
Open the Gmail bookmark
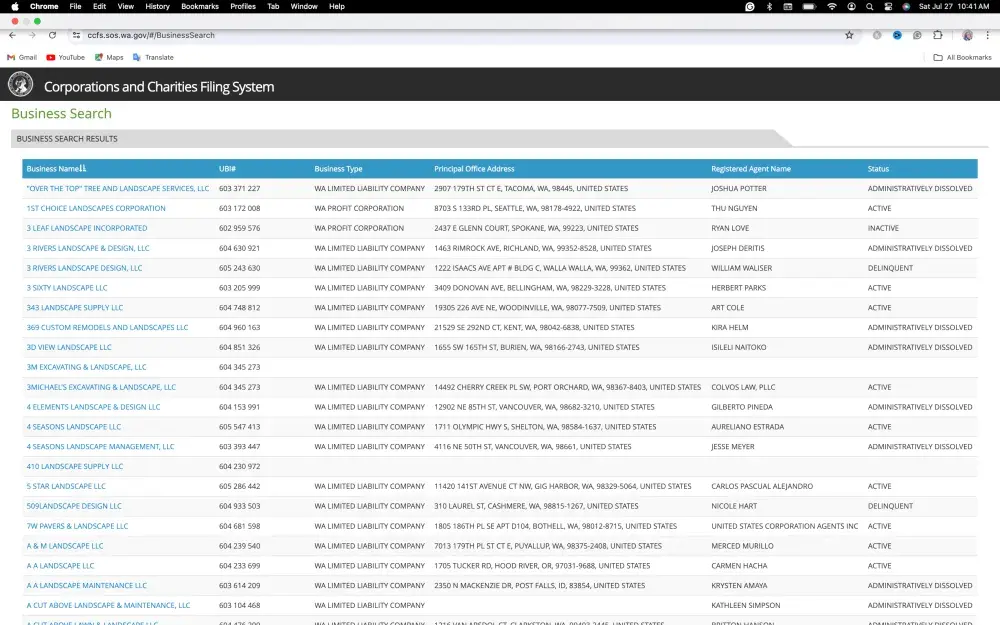point(22,57)
